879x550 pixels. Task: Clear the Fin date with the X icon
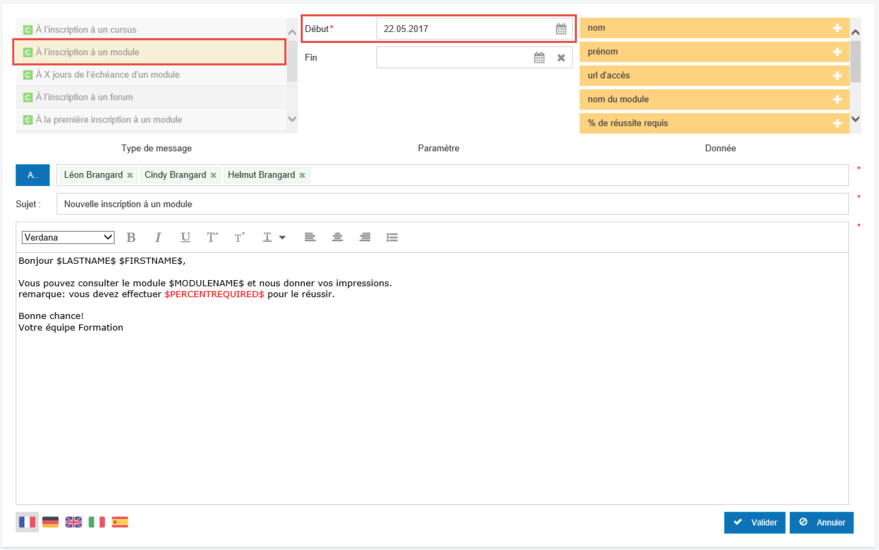[x=561, y=58]
